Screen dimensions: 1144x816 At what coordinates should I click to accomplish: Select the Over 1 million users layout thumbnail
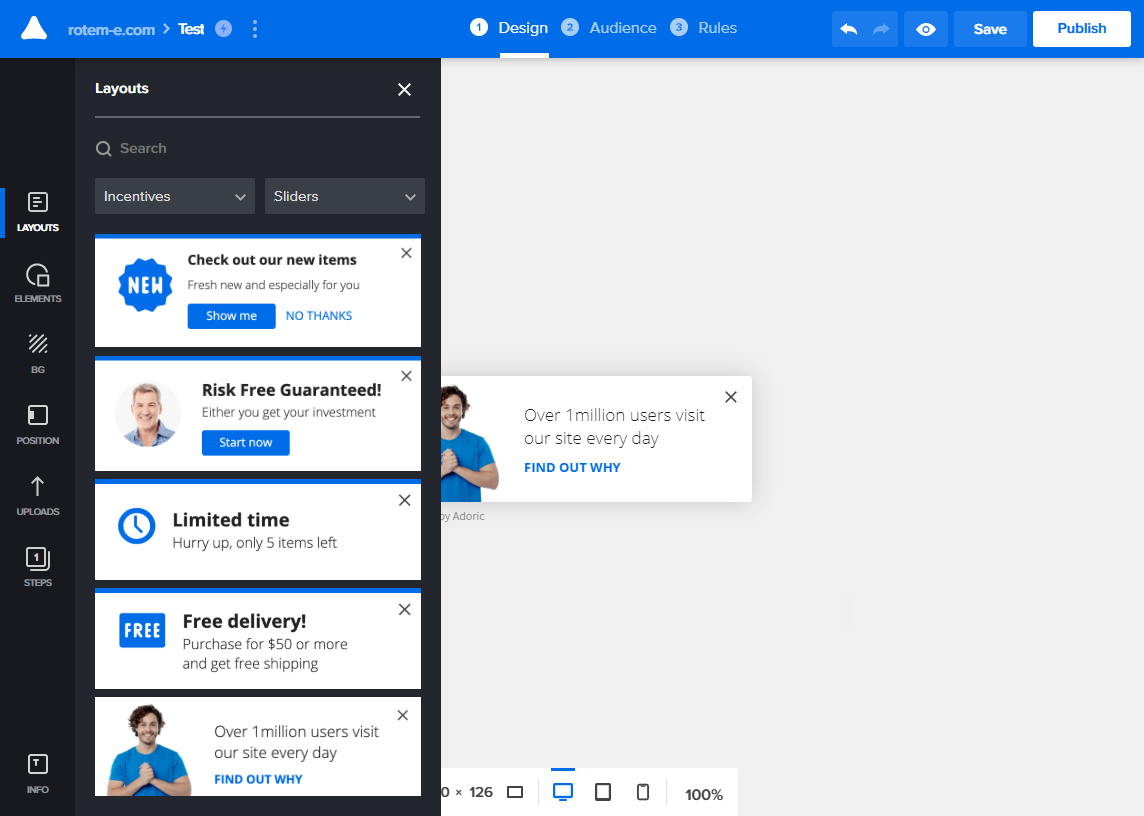click(x=258, y=747)
